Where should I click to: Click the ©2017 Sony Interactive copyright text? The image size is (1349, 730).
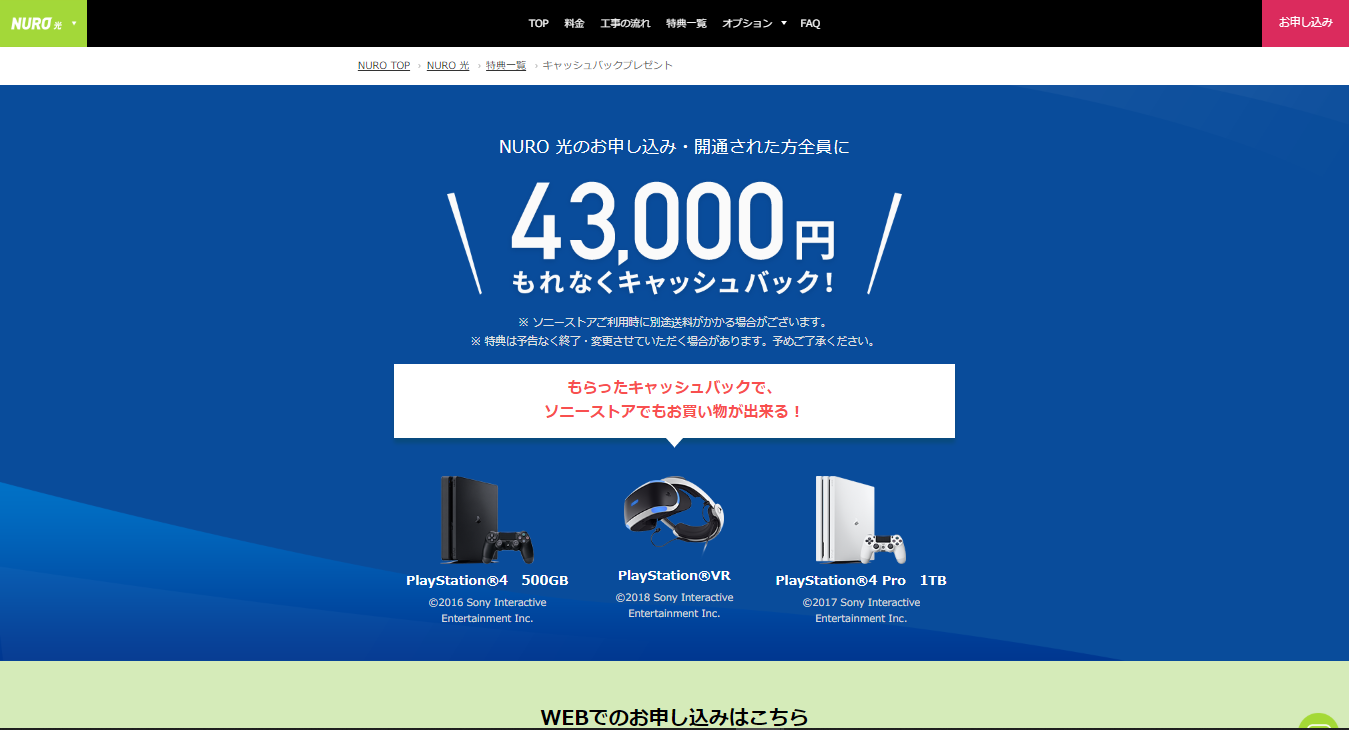[x=861, y=611]
